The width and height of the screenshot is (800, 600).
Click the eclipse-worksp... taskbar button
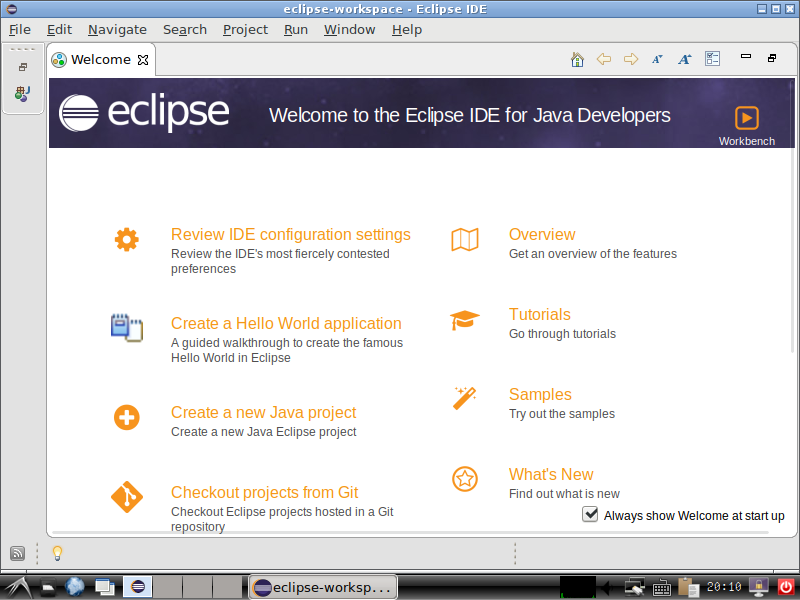click(x=323, y=587)
